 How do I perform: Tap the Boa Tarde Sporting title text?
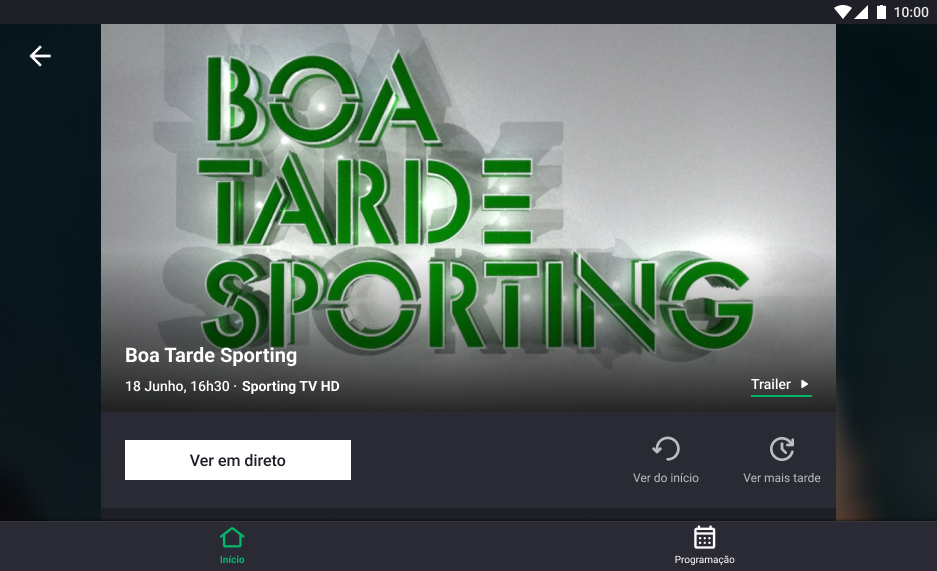[211, 355]
